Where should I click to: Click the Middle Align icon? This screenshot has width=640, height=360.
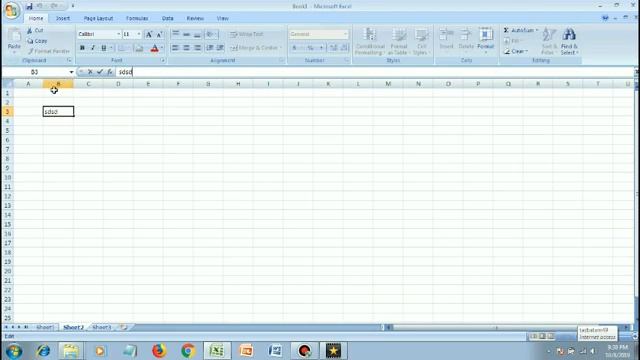tap(187, 34)
